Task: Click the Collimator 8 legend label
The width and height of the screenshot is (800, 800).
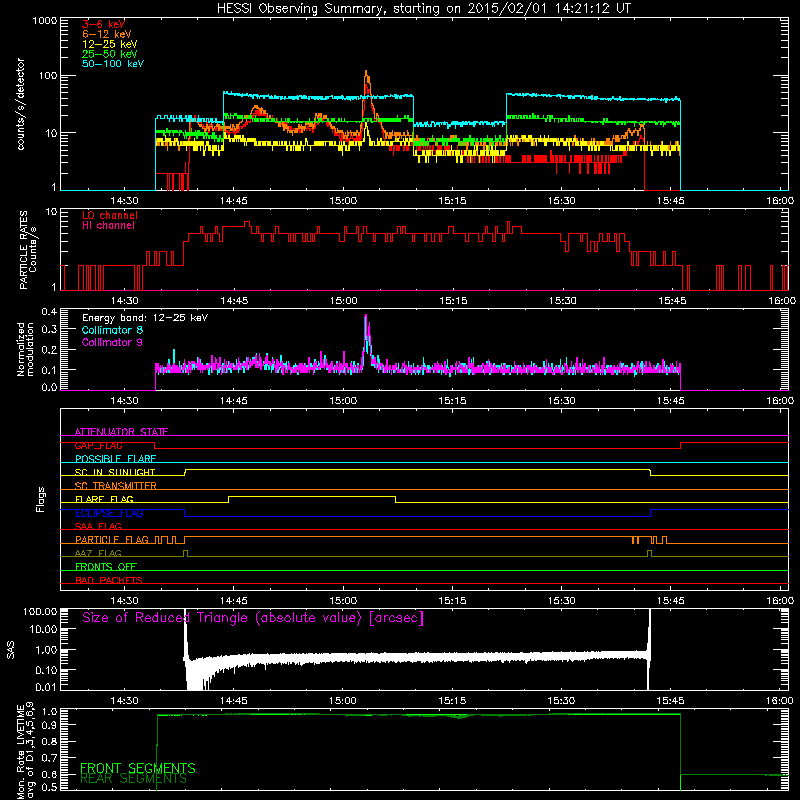Action: 112,330
